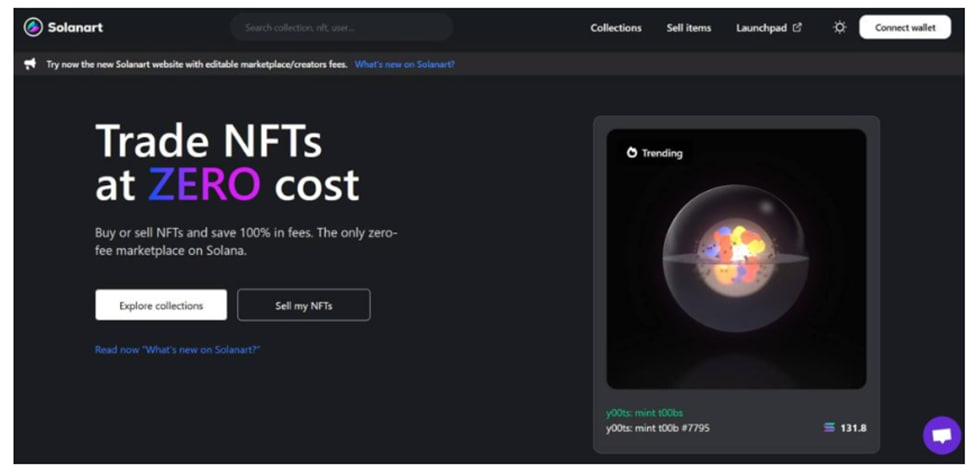The width and height of the screenshot is (975, 472).
Task: Open "What's new on Solanart?" banner link
Action: coord(404,64)
